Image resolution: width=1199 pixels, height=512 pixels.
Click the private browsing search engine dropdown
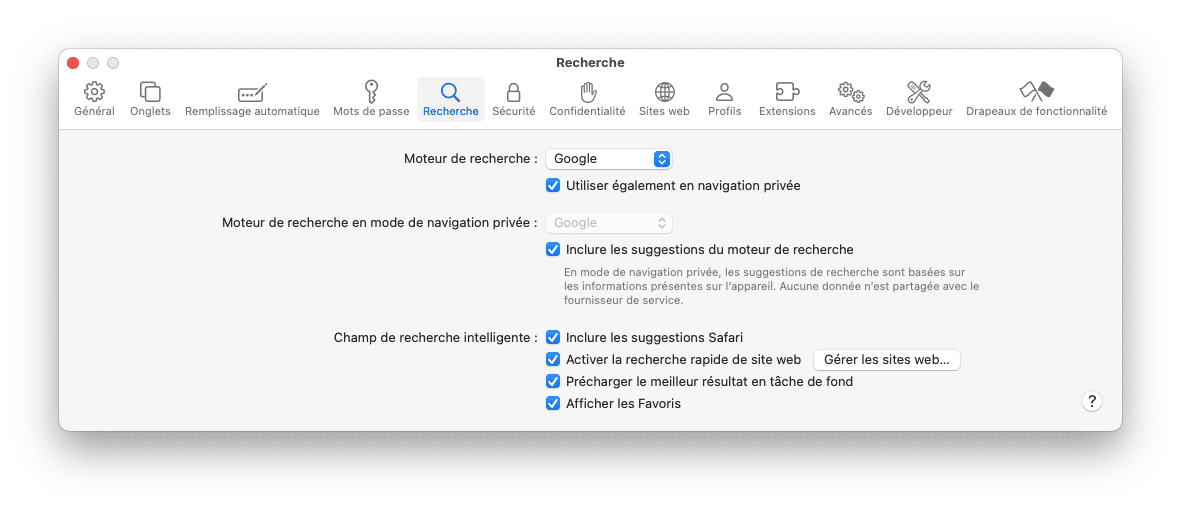point(608,223)
